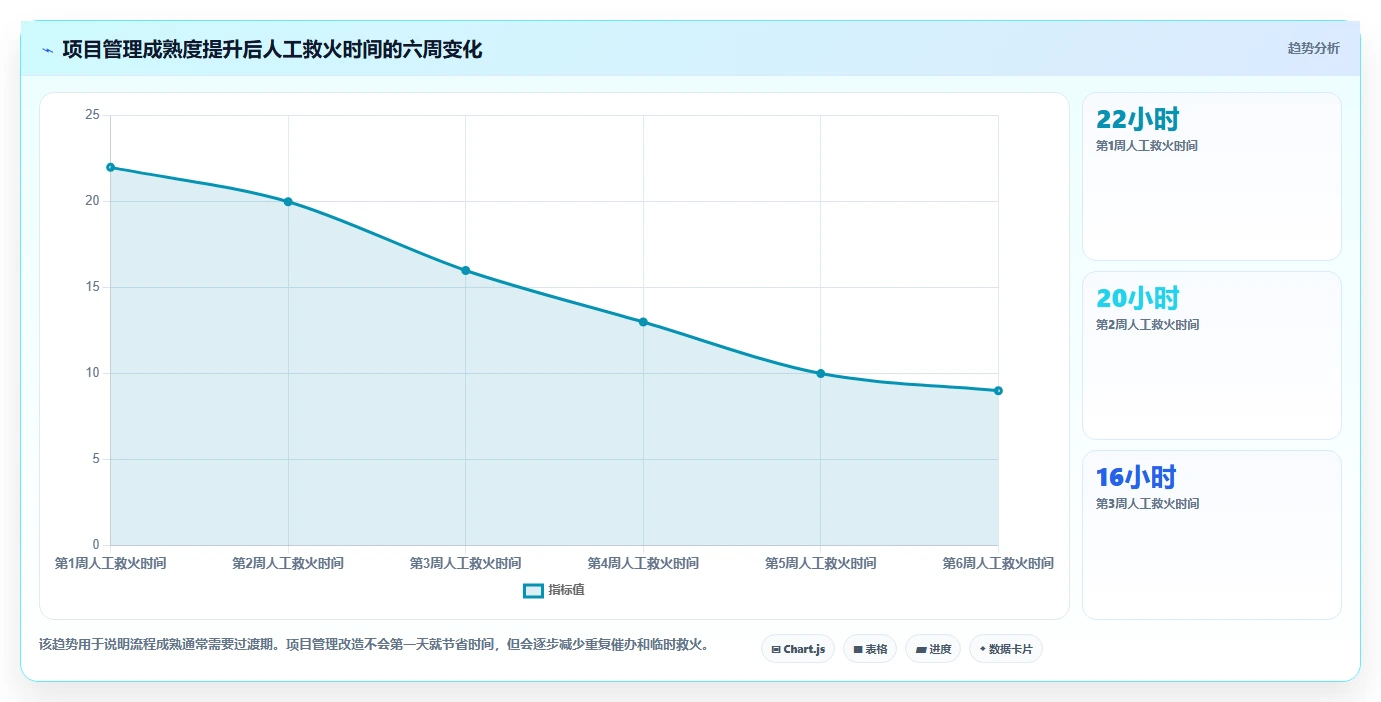Screen dimensions: 1381x702
Task: Click the 第4周 data point at 13
Action: click(643, 322)
